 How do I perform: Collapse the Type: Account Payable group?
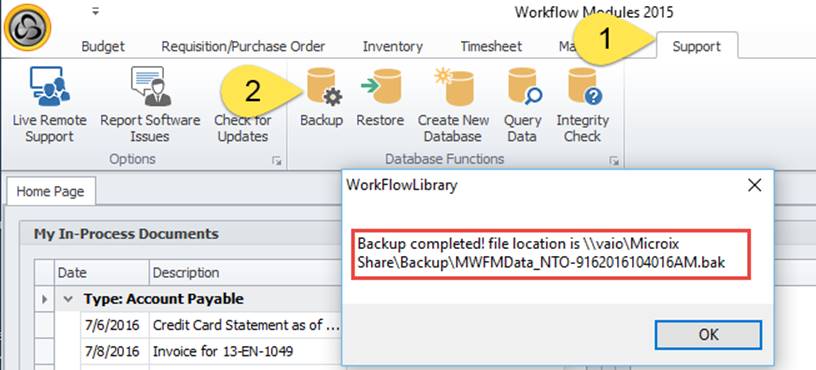pos(67,299)
